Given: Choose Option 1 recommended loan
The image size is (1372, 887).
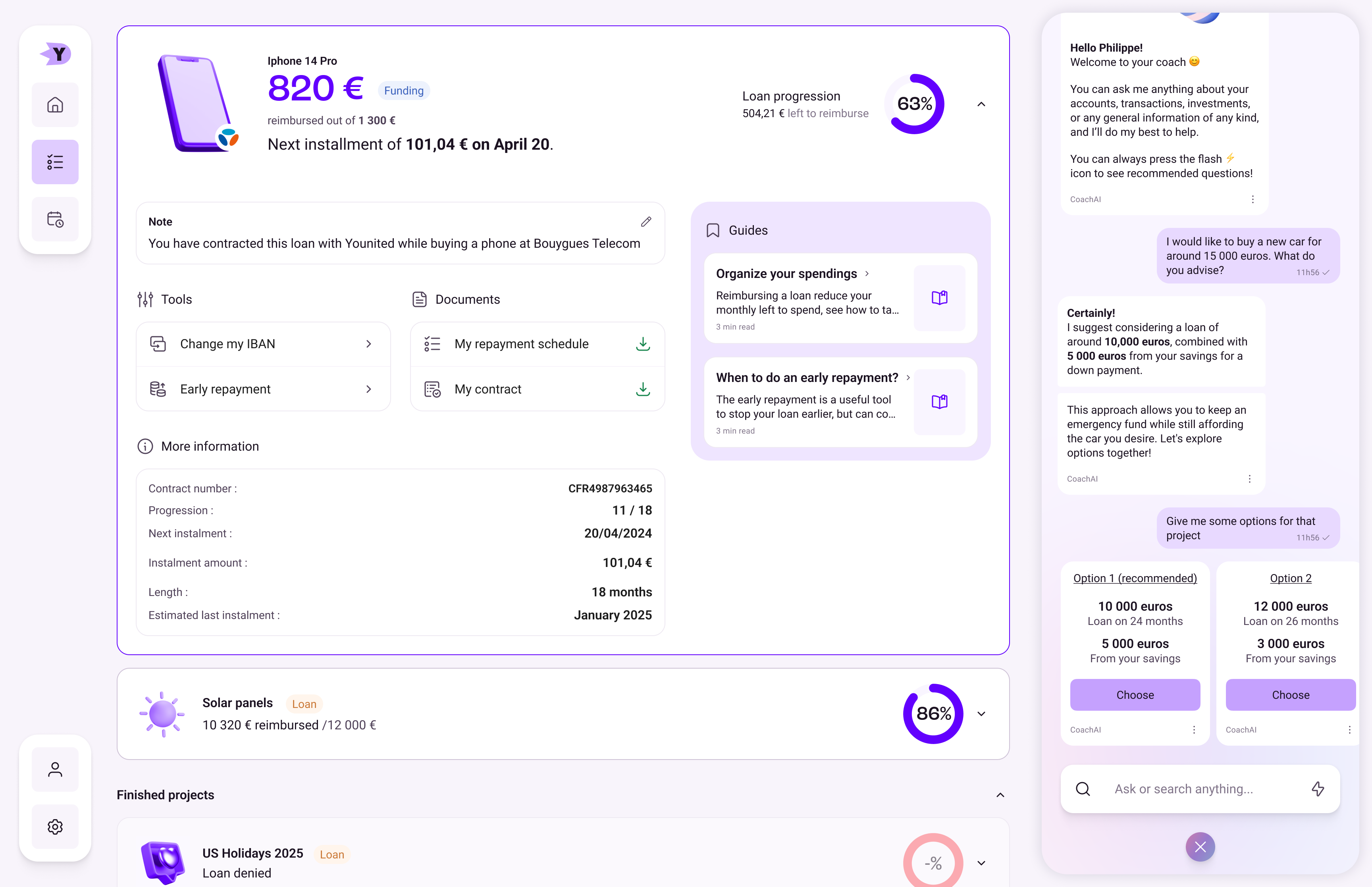Looking at the screenshot, I should pos(1135,694).
